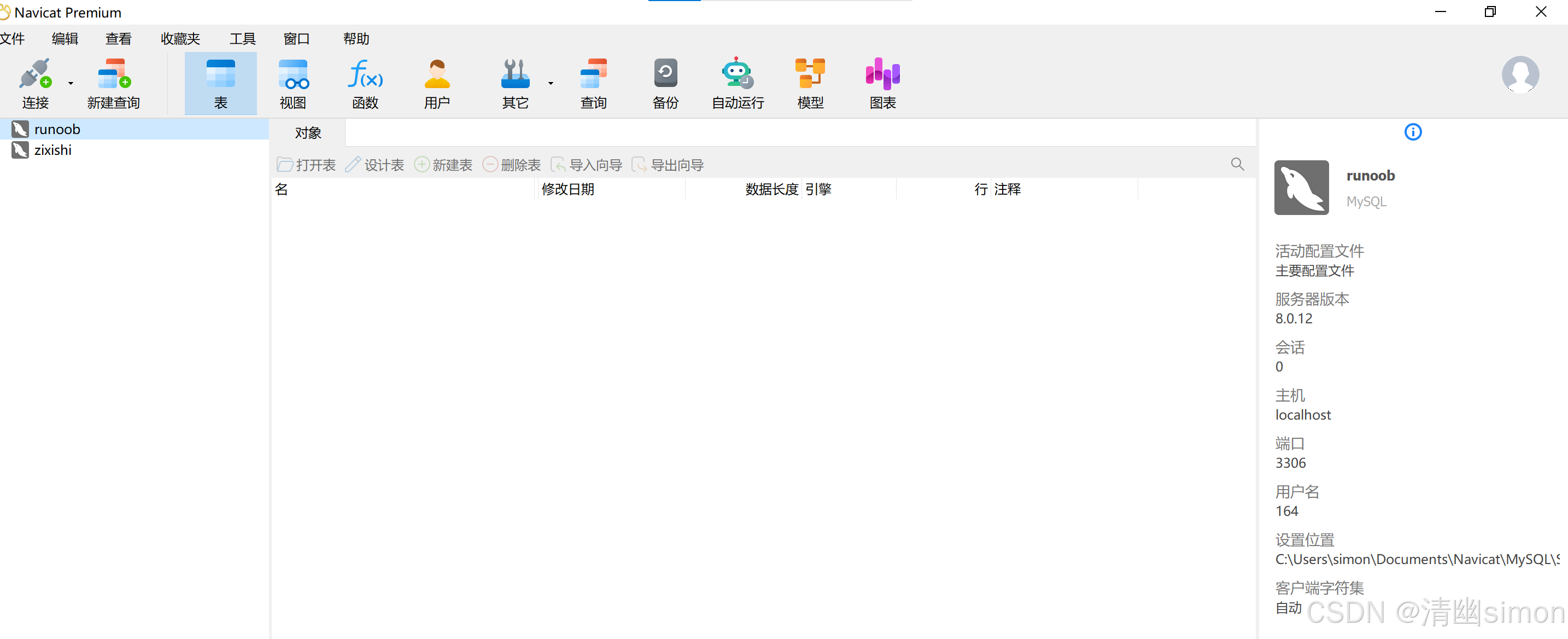Viewport: 1568px width, 639px height.
Task: Open the Tools (工具) menu
Action: pos(243,39)
